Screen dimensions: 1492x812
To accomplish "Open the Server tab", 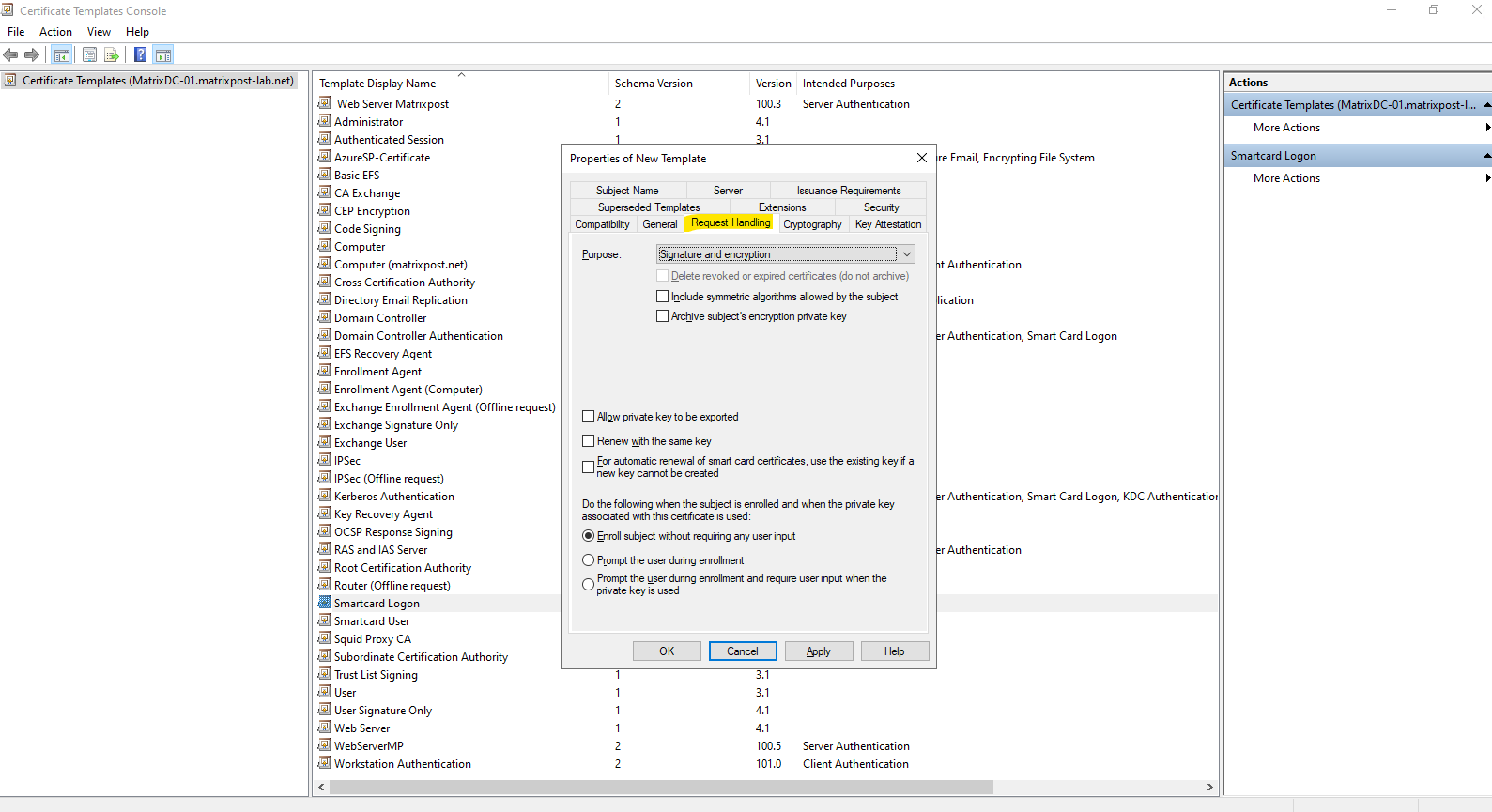I will point(728,191).
